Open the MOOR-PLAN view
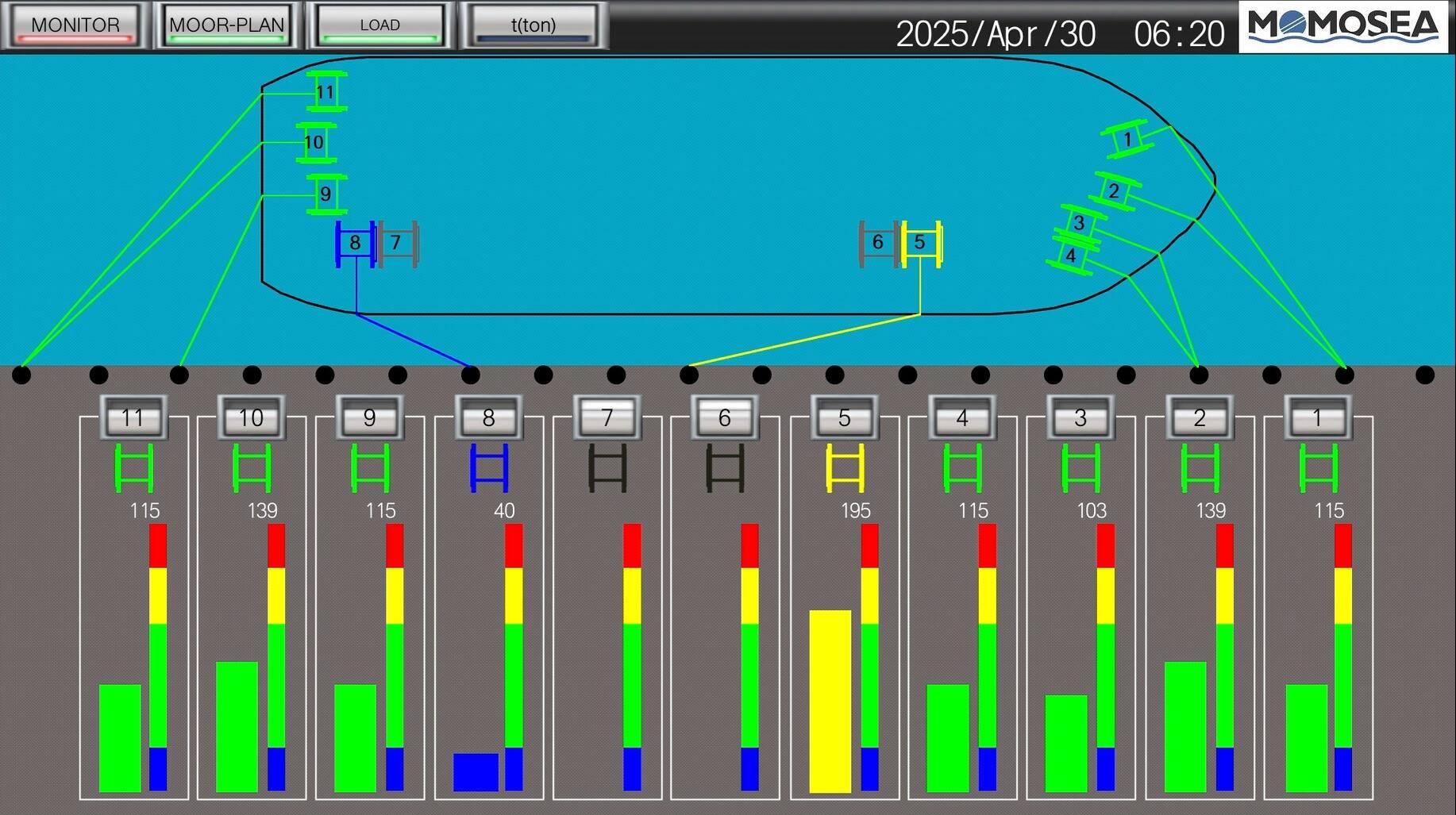This screenshot has width=1456, height=815. point(227,25)
